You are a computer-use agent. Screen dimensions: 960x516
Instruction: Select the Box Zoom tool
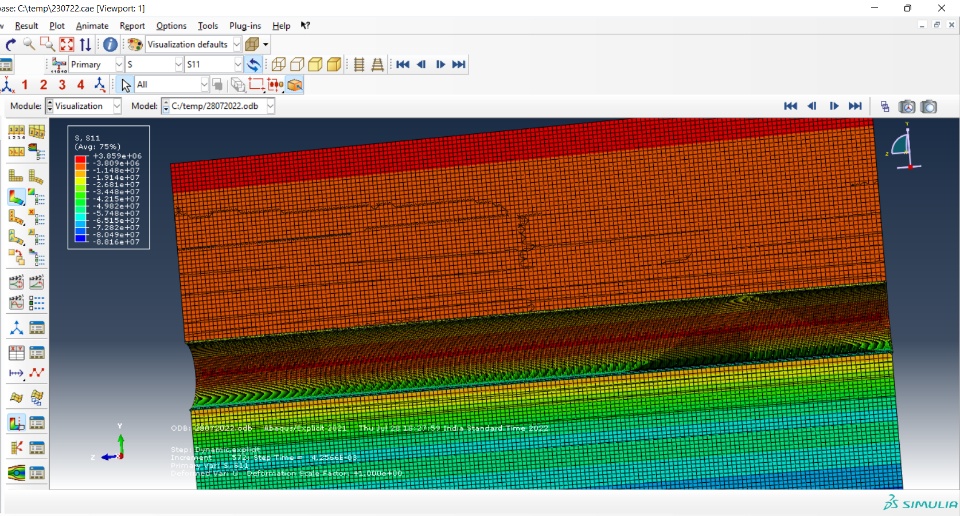point(47,44)
